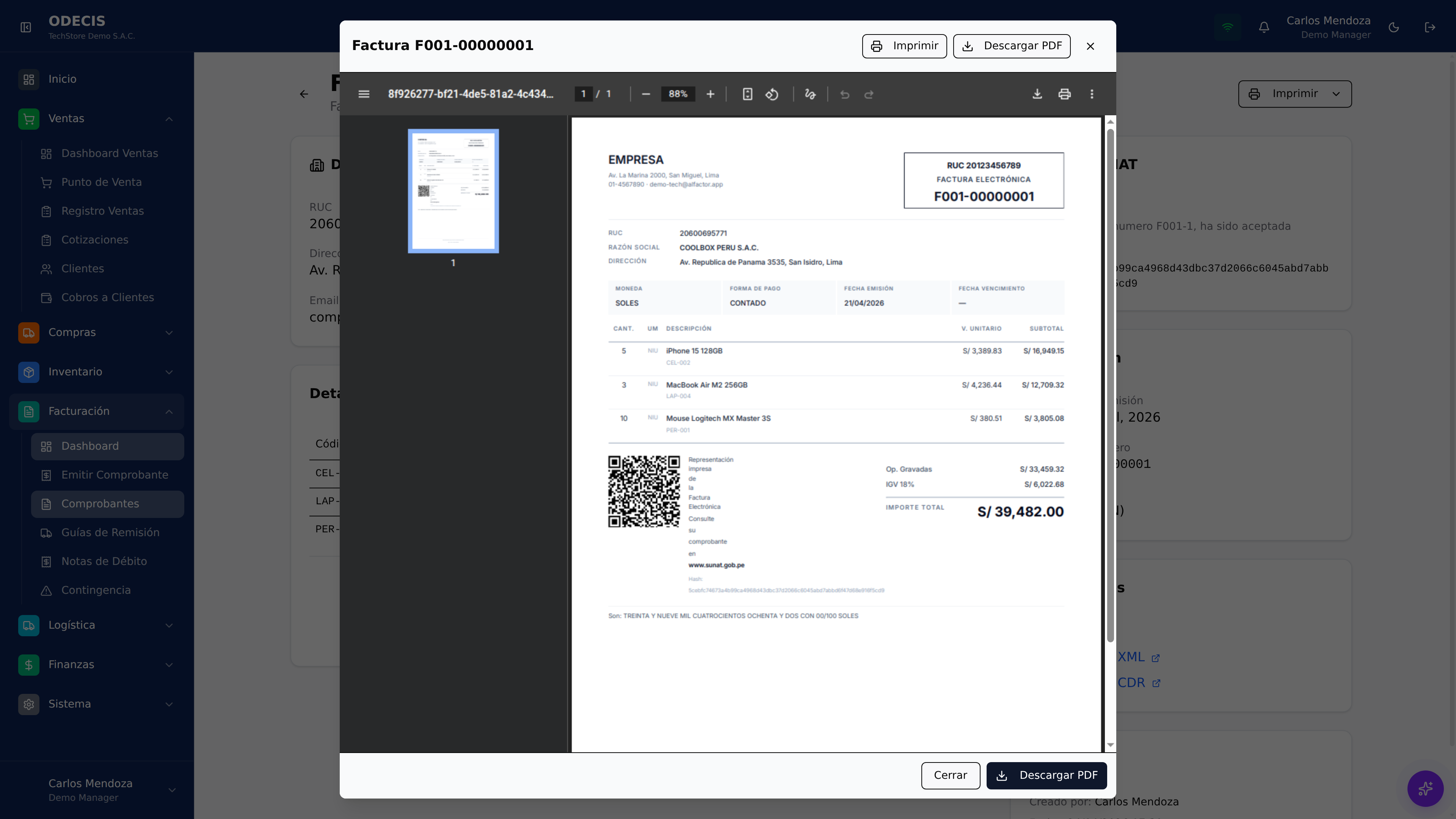Open the Contingencia page

point(107,591)
